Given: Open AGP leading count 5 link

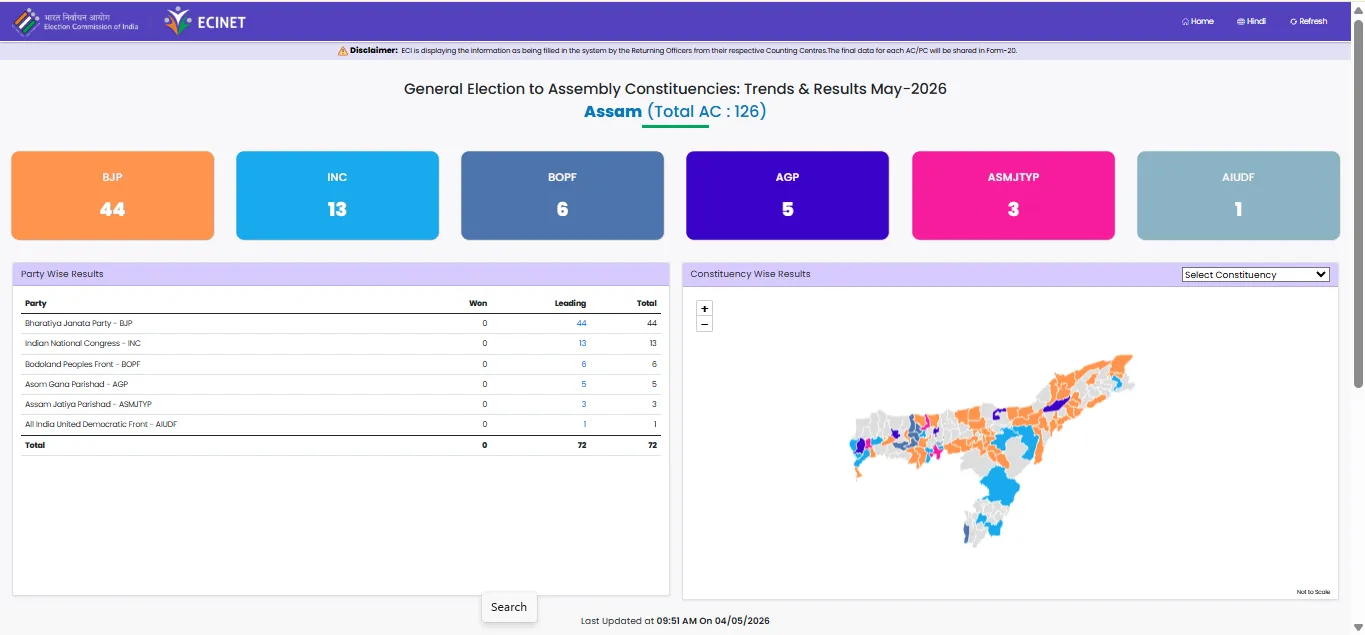Looking at the screenshot, I should coord(584,384).
